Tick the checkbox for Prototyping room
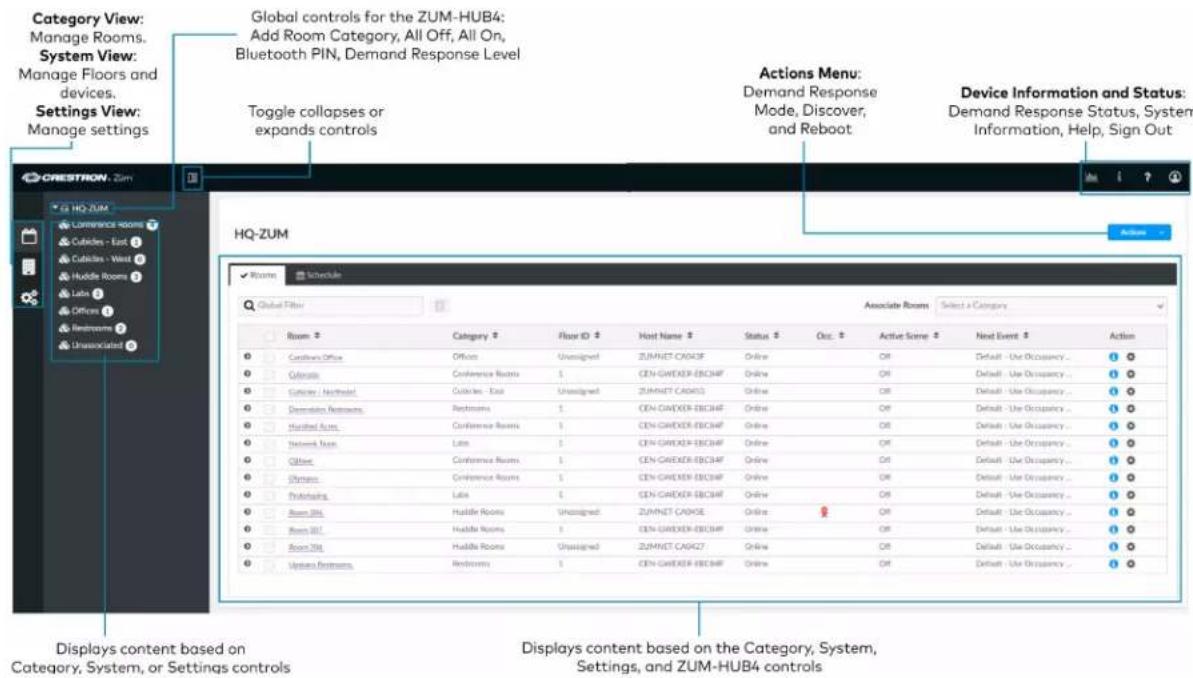Screen dimensions: 1193x678 coord(269,495)
